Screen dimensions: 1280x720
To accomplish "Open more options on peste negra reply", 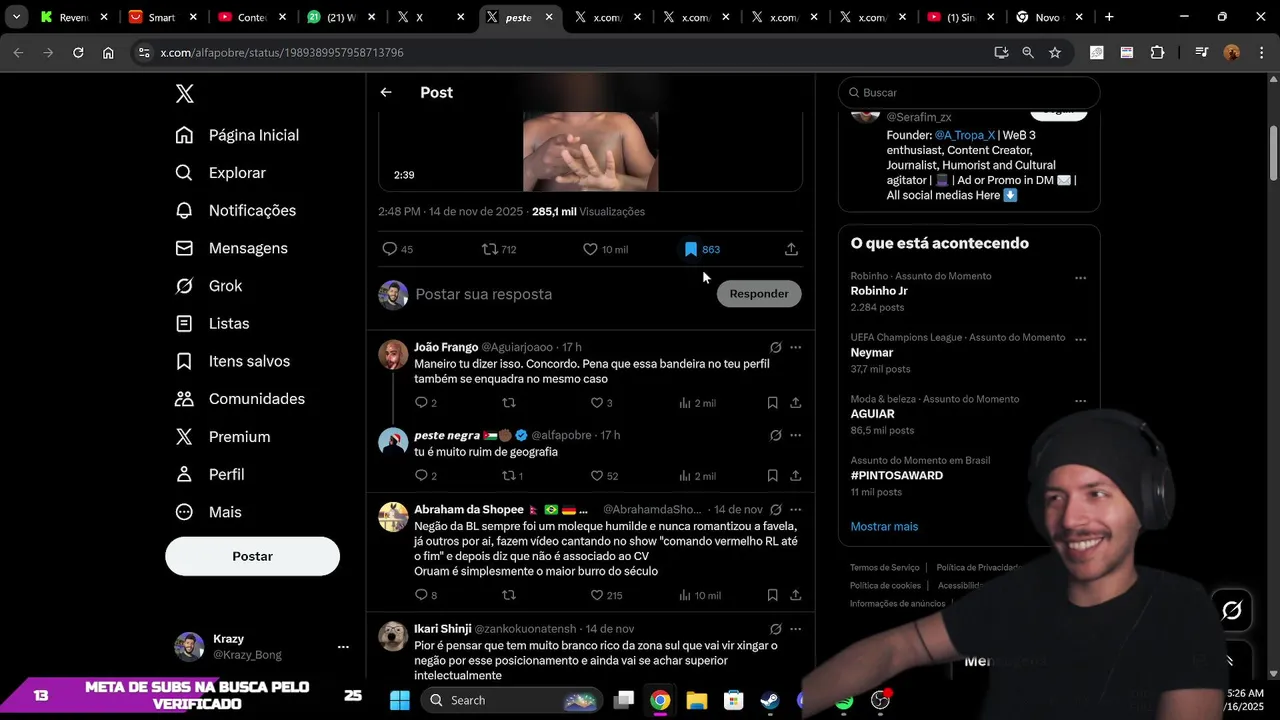I will coord(795,435).
